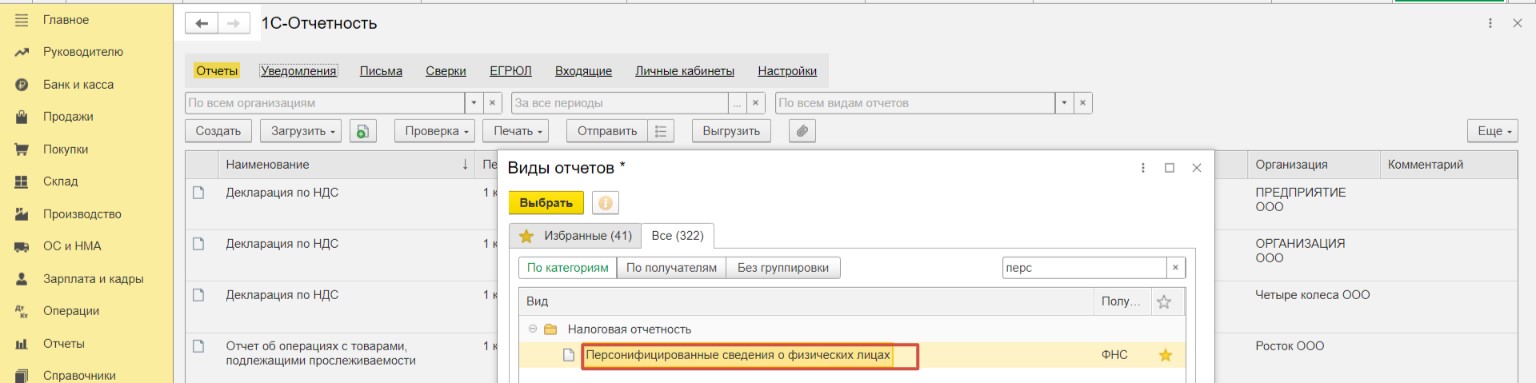The height and width of the screenshot is (383, 1536).
Task: Click the green document load icon
Action: (x=363, y=131)
